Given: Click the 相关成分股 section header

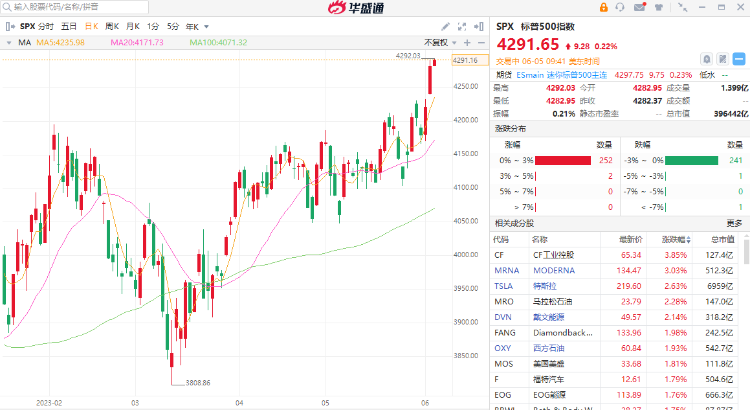Looking at the screenshot, I should [514, 223].
